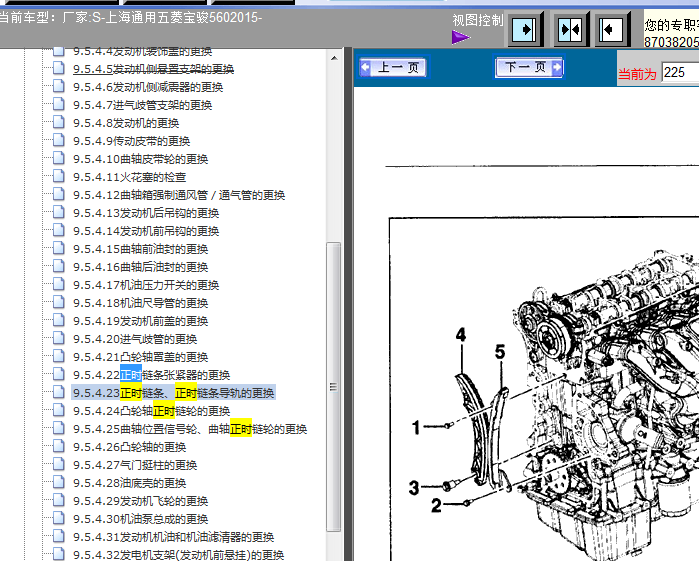Click page icon beside 9.5.4.30机油泵总成的更换
Screen dimensions: 699x561
(59, 518)
